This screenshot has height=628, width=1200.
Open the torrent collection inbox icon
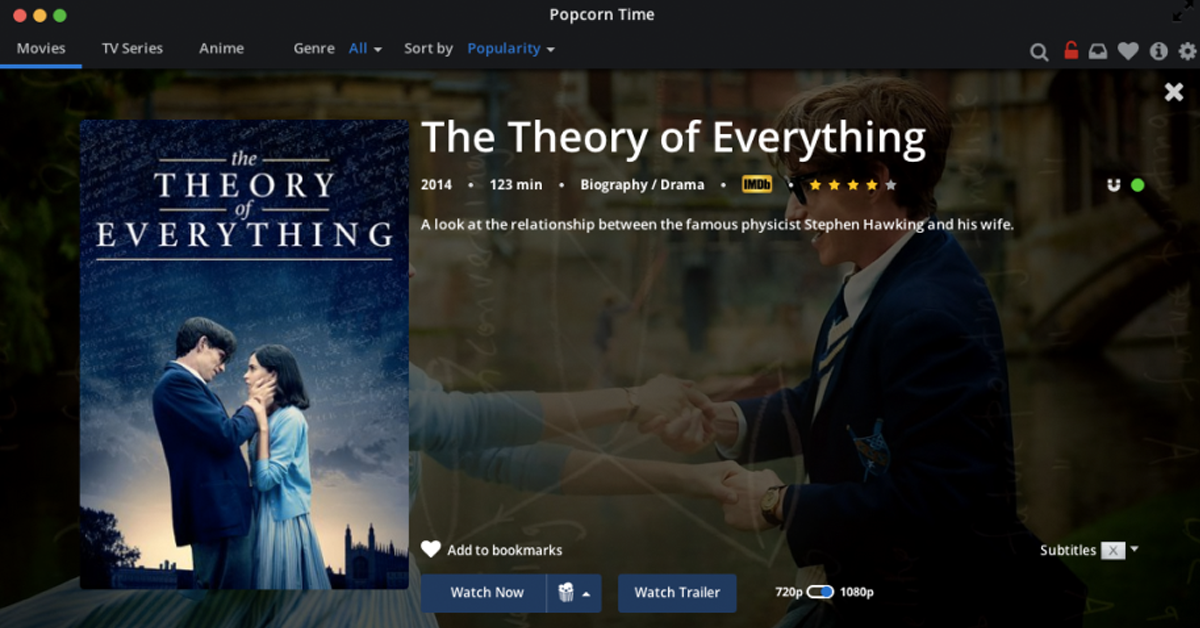(1098, 51)
